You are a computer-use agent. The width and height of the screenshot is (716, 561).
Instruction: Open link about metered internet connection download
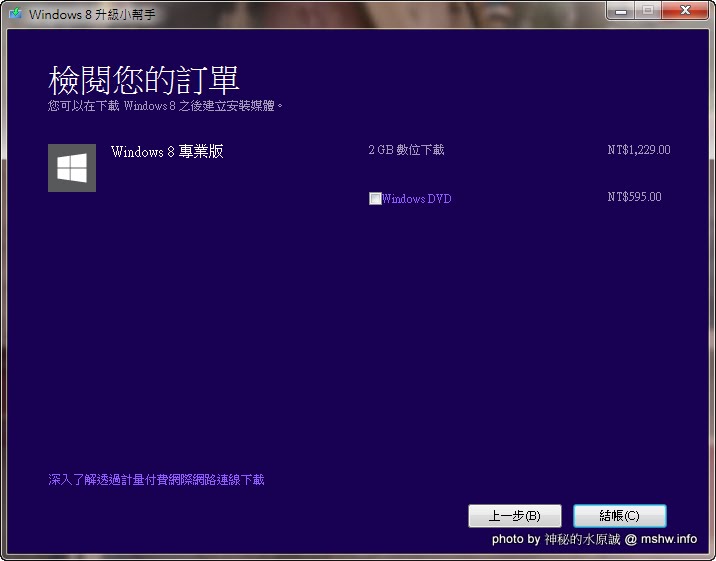click(x=156, y=480)
